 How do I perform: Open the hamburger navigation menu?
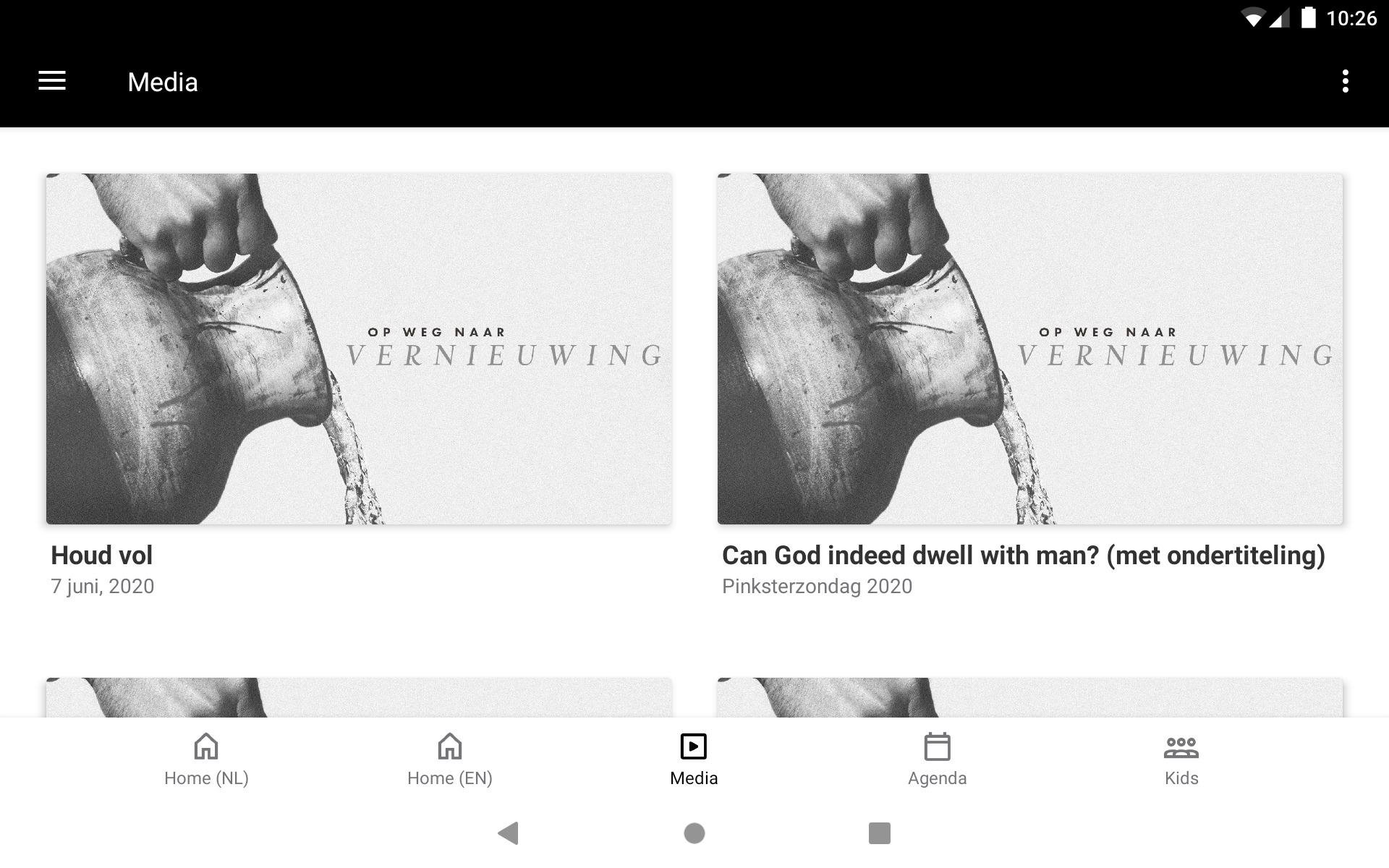point(52,81)
